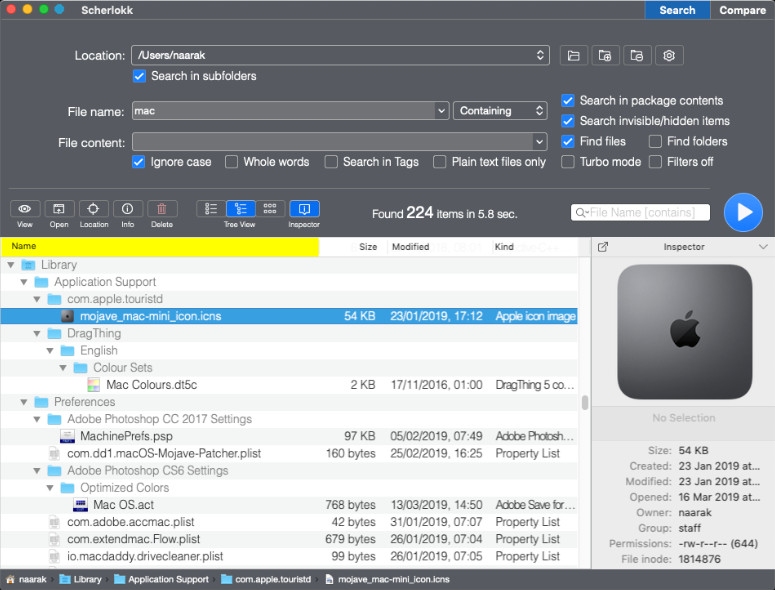Collapse the Preferences folder

24,402
